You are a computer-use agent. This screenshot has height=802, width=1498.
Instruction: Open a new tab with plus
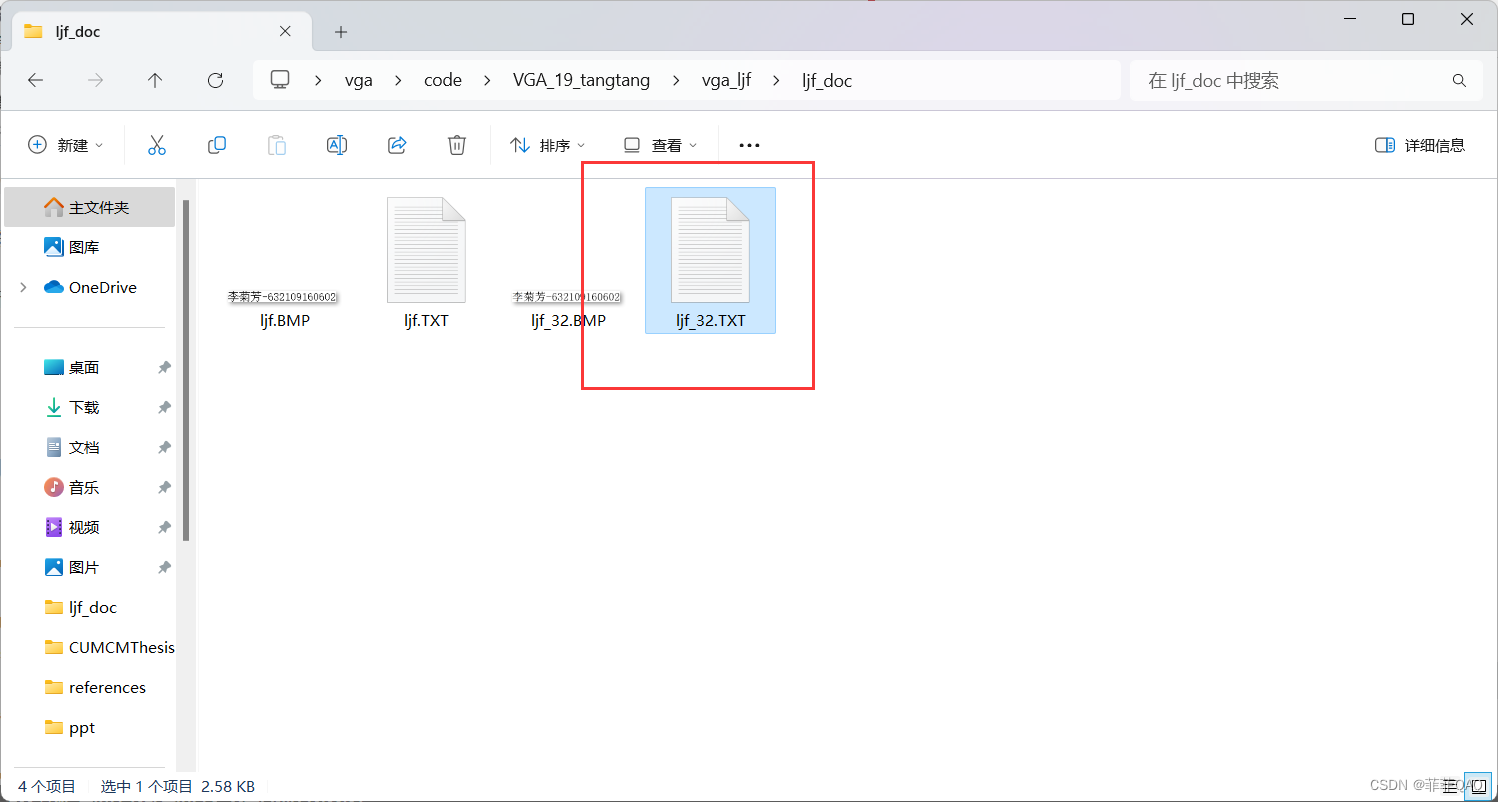[x=341, y=32]
